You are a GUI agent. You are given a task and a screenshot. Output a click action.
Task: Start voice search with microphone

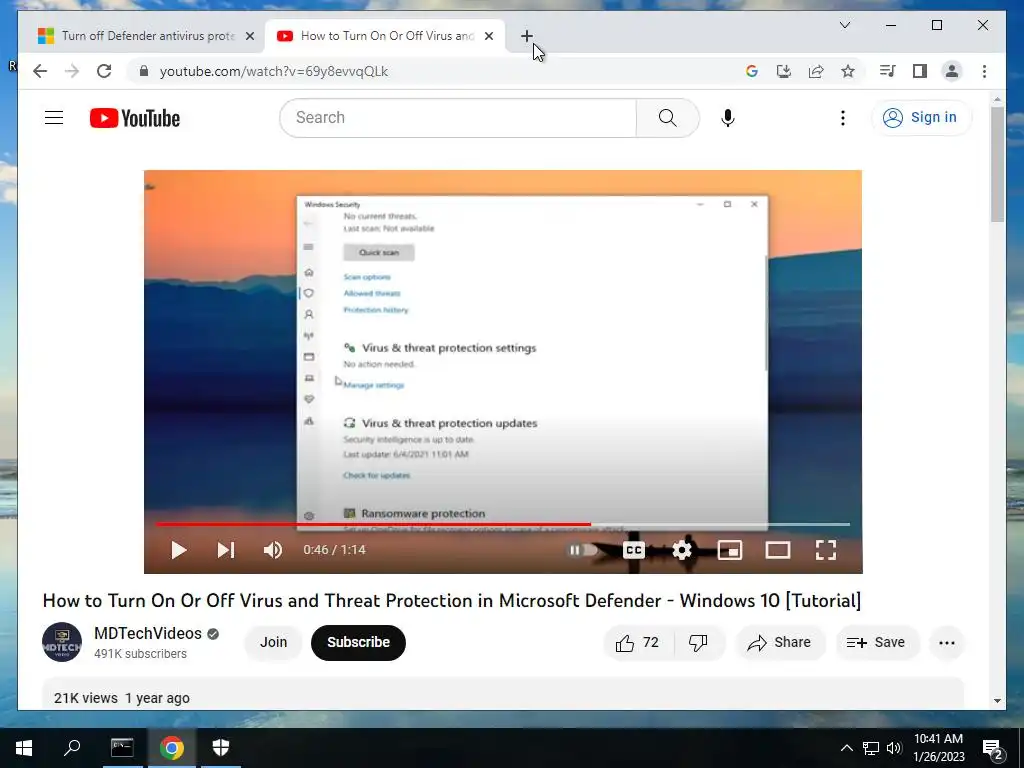728,118
